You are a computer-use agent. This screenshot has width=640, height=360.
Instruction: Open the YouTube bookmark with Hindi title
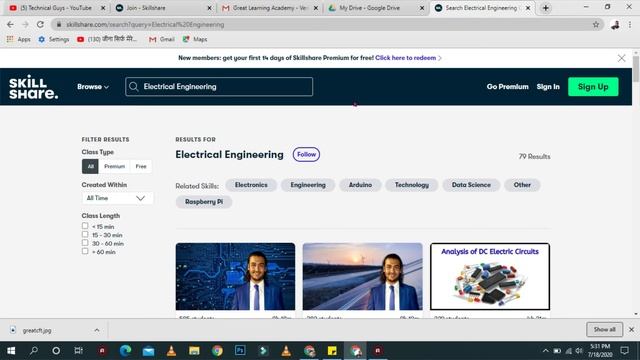107,39
